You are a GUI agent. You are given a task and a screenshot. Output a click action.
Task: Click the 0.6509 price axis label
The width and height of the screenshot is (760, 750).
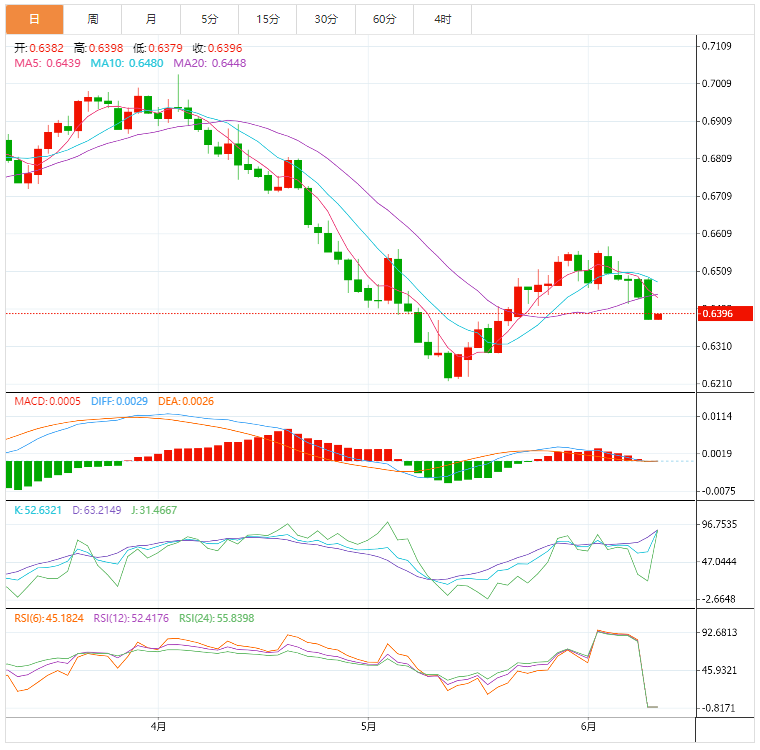point(717,271)
